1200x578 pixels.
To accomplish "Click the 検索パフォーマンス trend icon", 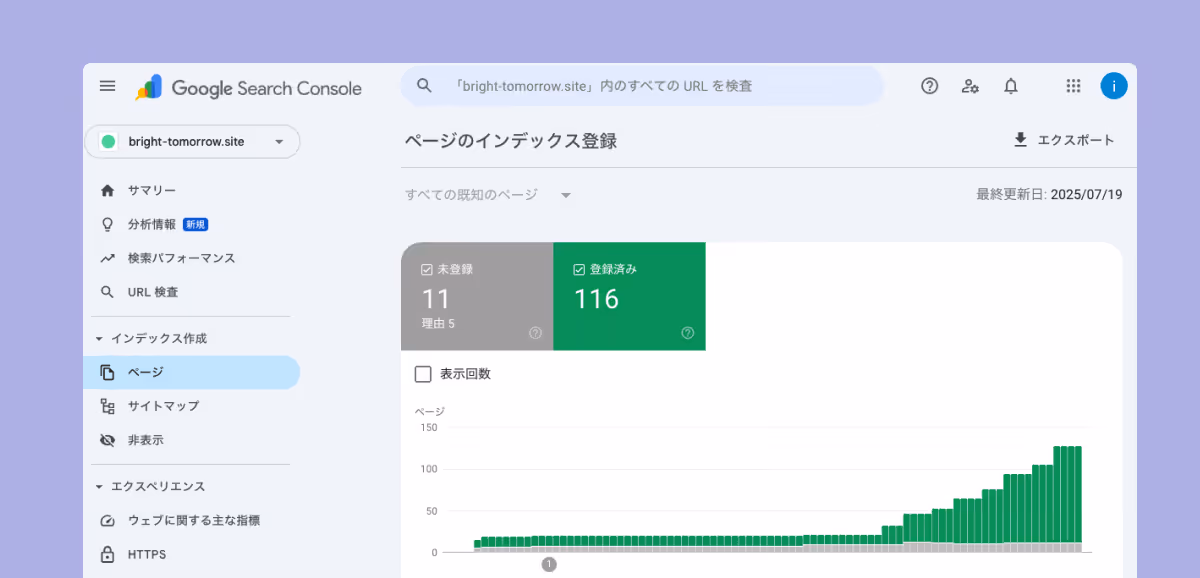I will (108, 258).
